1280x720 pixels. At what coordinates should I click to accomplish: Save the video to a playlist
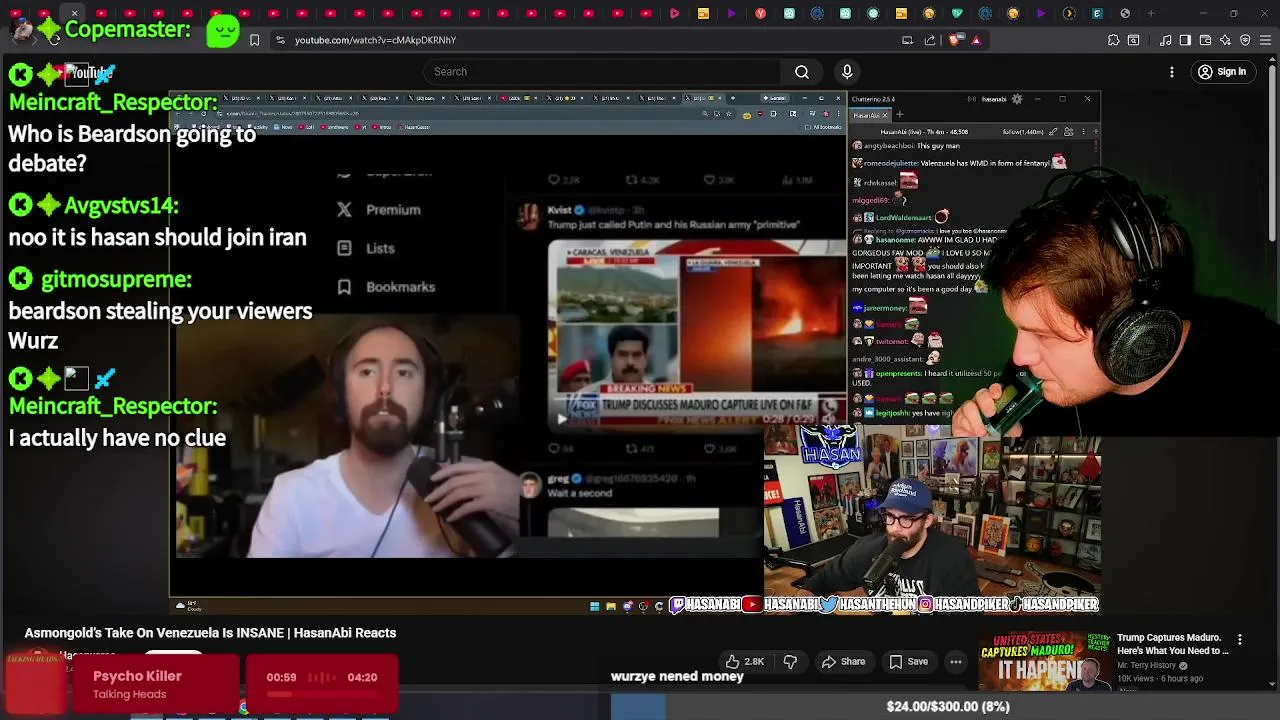coord(908,661)
